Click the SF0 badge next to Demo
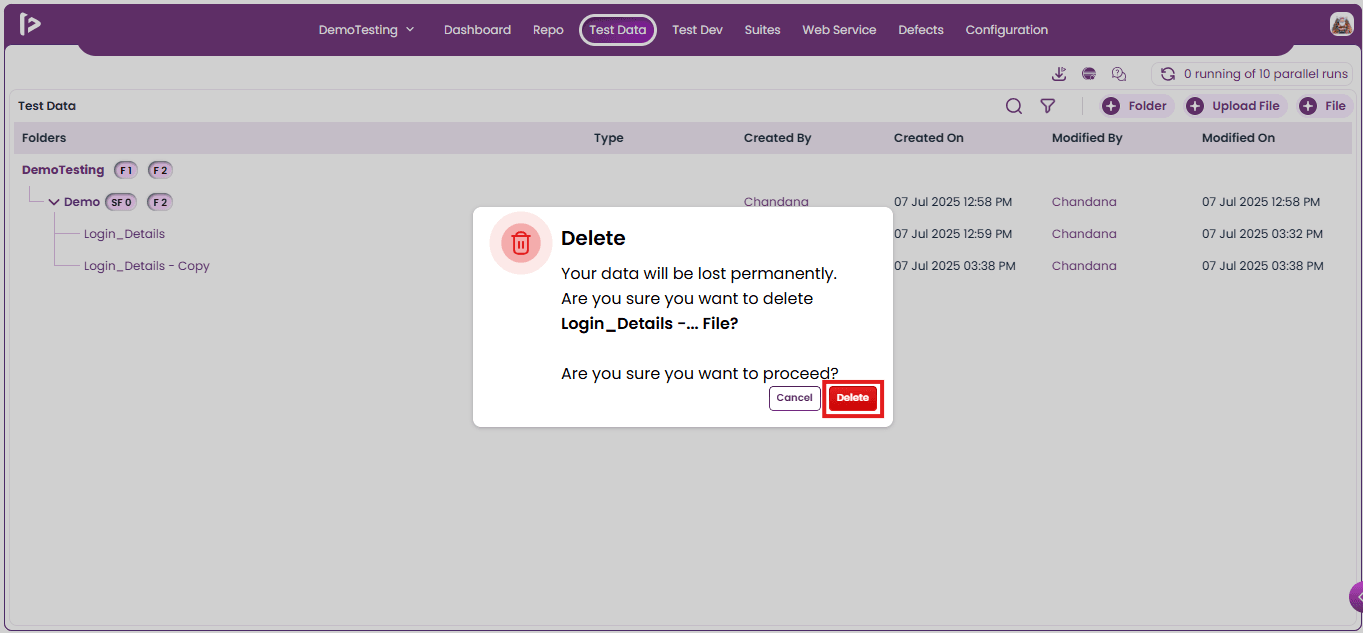 click(x=121, y=202)
